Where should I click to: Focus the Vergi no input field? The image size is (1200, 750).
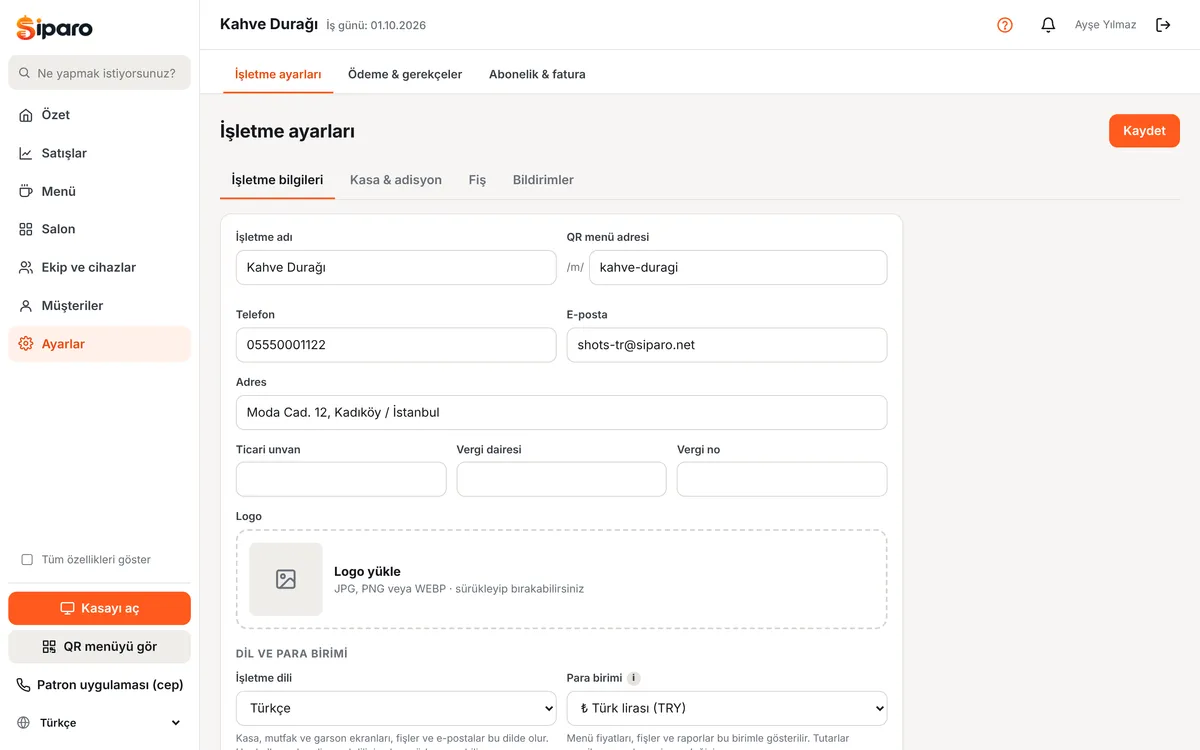[x=782, y=479]
